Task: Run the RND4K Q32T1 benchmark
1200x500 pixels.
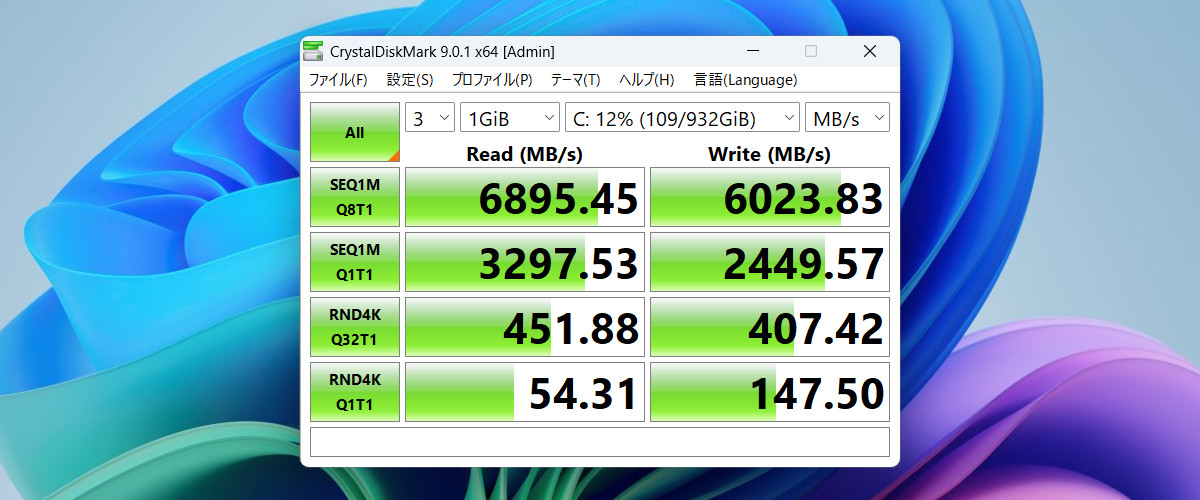Action: (355, 327)
